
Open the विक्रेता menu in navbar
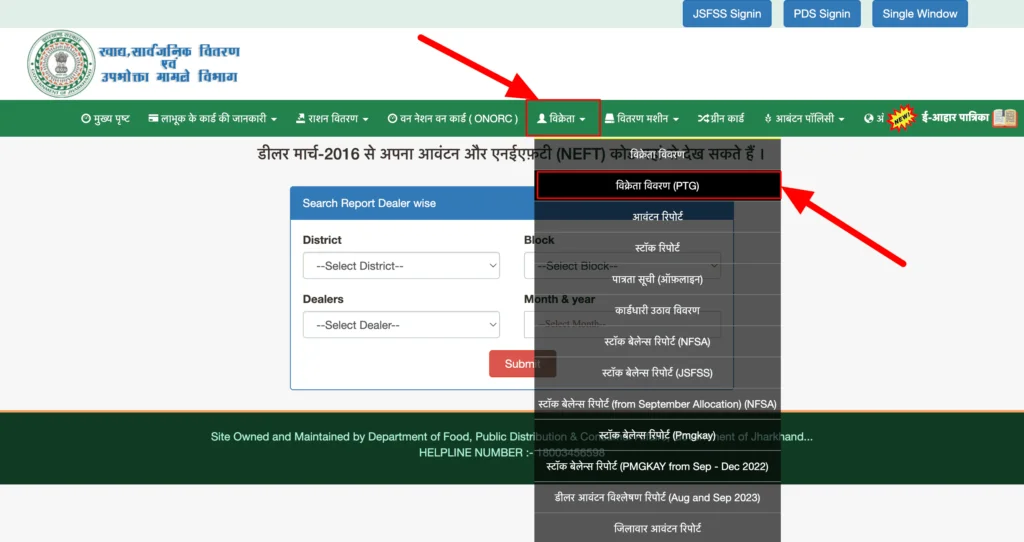[562, 119]
